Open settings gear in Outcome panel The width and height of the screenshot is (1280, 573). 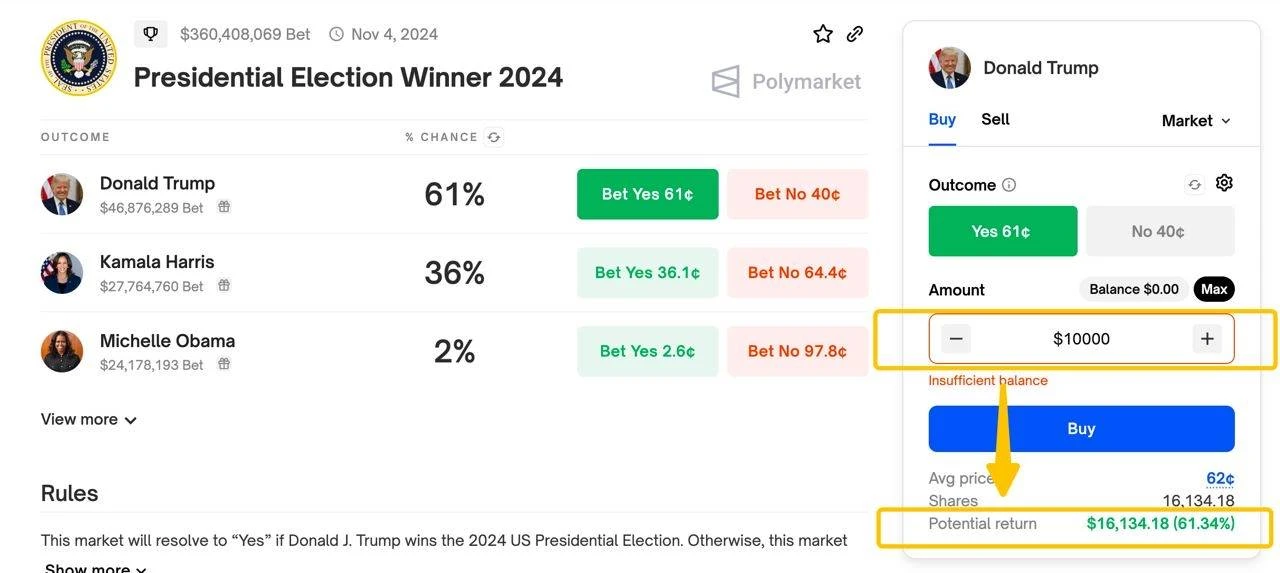[1224, 183]
